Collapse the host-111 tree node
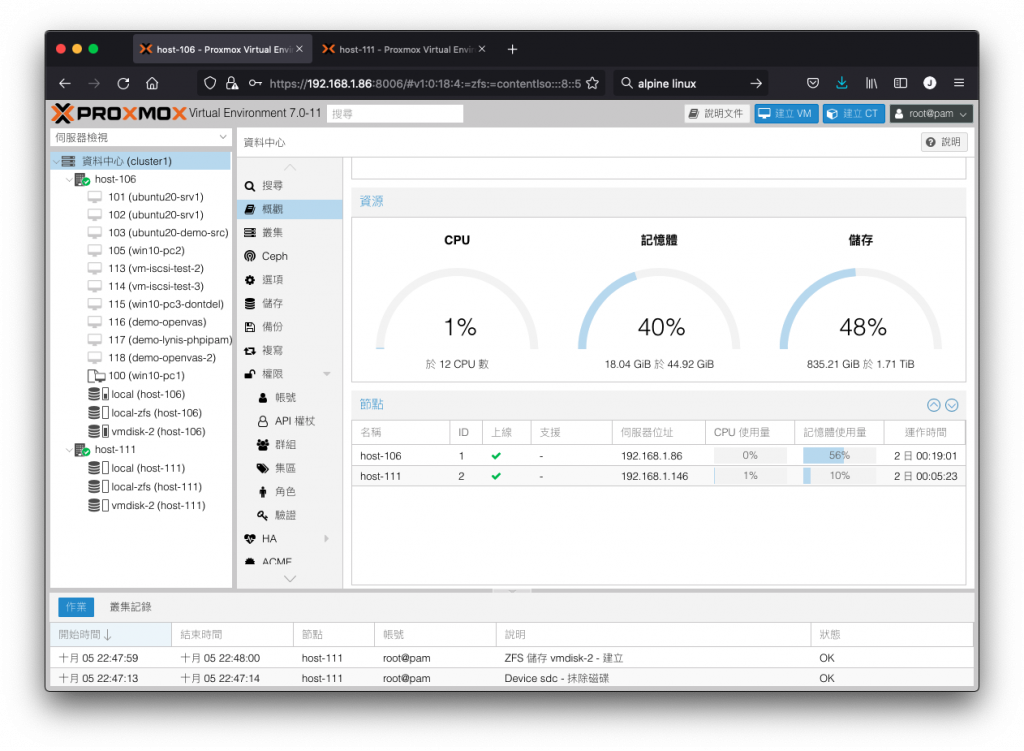The height and width of the screenshot is (751, 1024). coord(69,449)
